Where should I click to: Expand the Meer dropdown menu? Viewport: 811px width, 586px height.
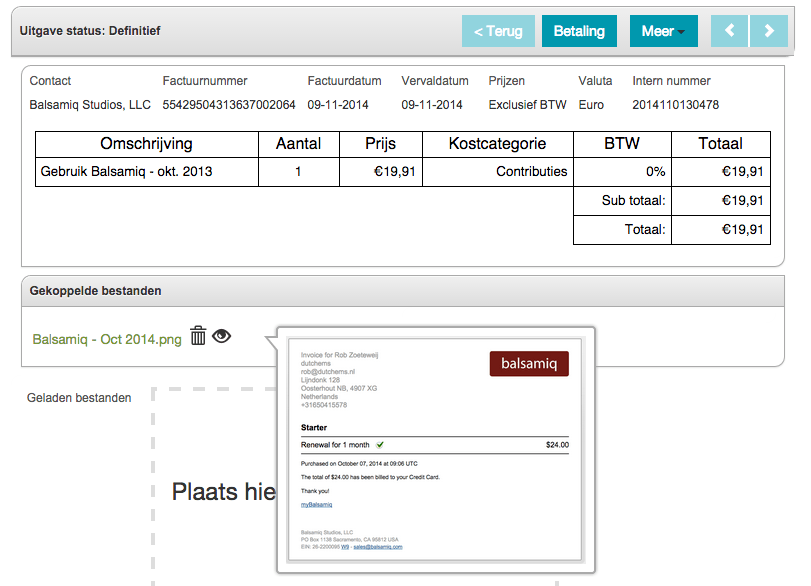(664, 31)
